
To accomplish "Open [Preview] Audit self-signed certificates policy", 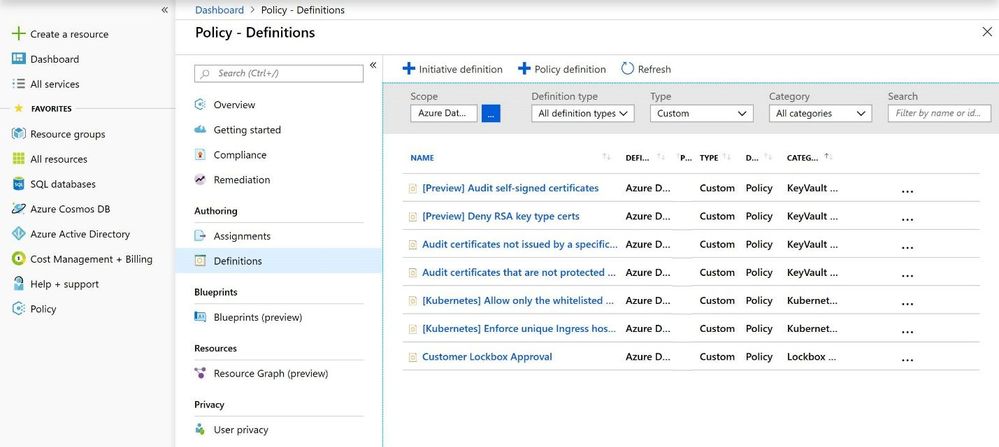I will pyautogui.click(x=510, y=188).
